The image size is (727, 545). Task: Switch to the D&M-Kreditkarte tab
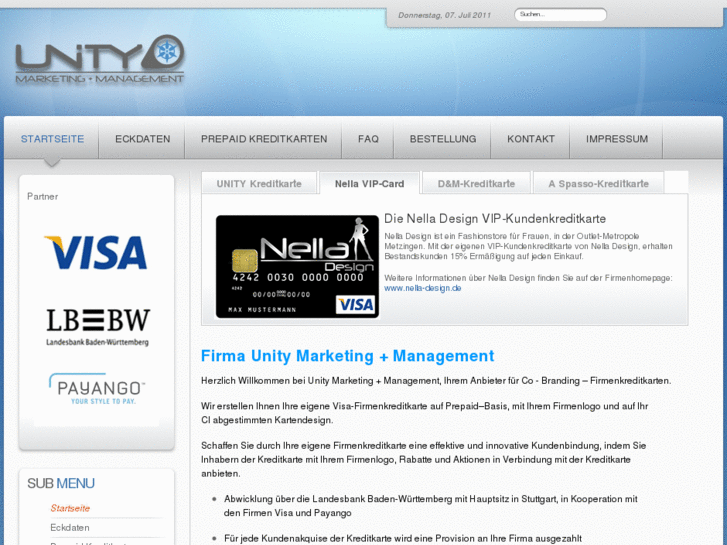(476, 184)
